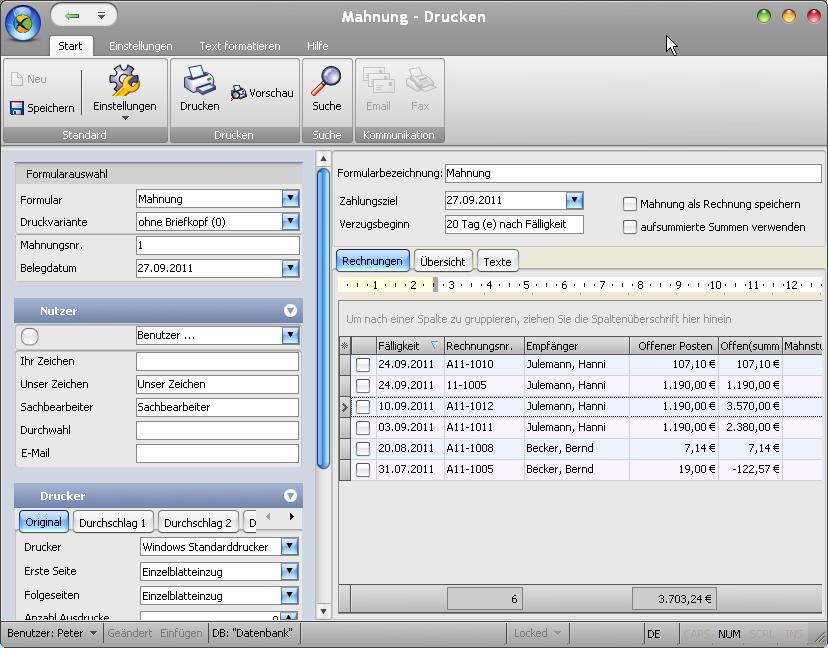
Task: Open the Belegdatum date dropdown
Action: (290, 268)
